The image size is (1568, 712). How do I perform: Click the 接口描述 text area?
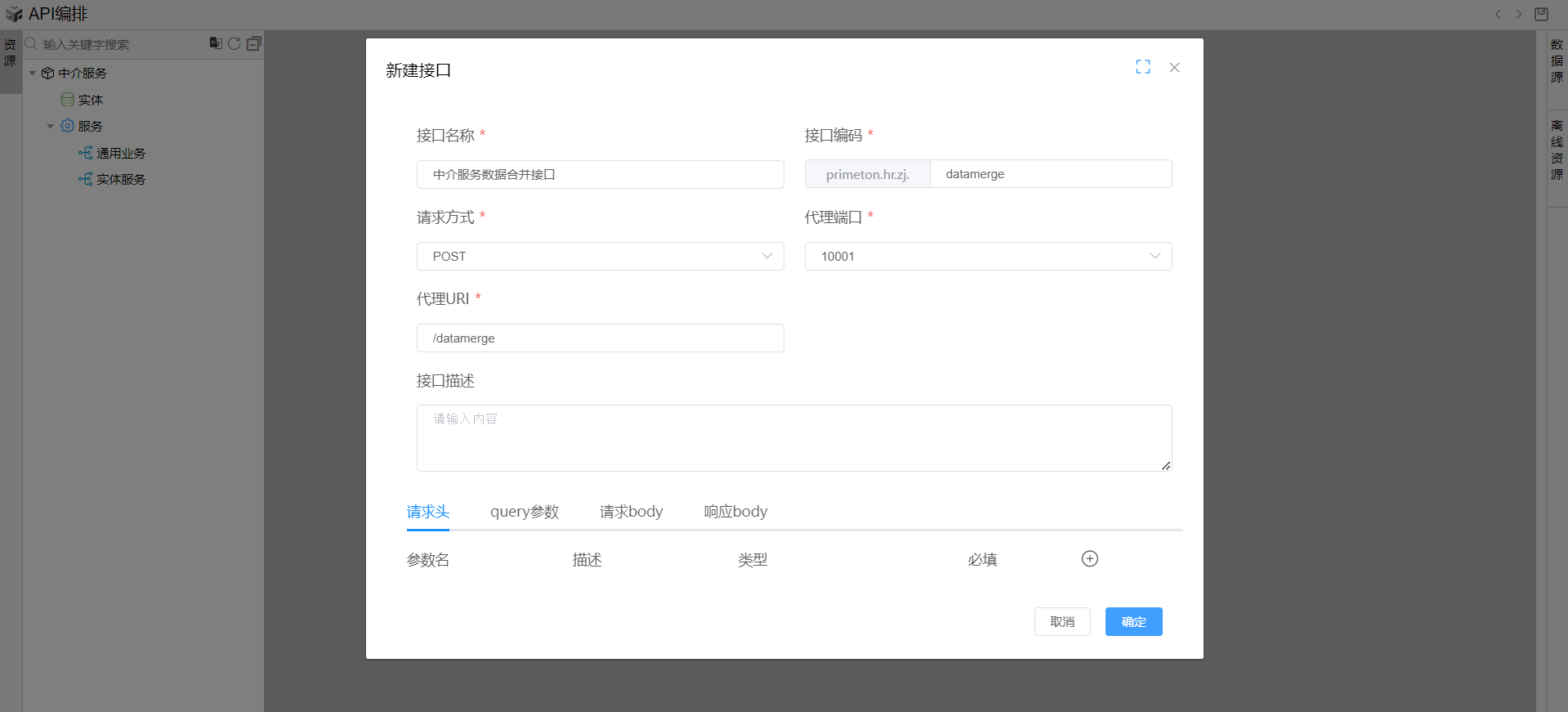tap(793, 438)
